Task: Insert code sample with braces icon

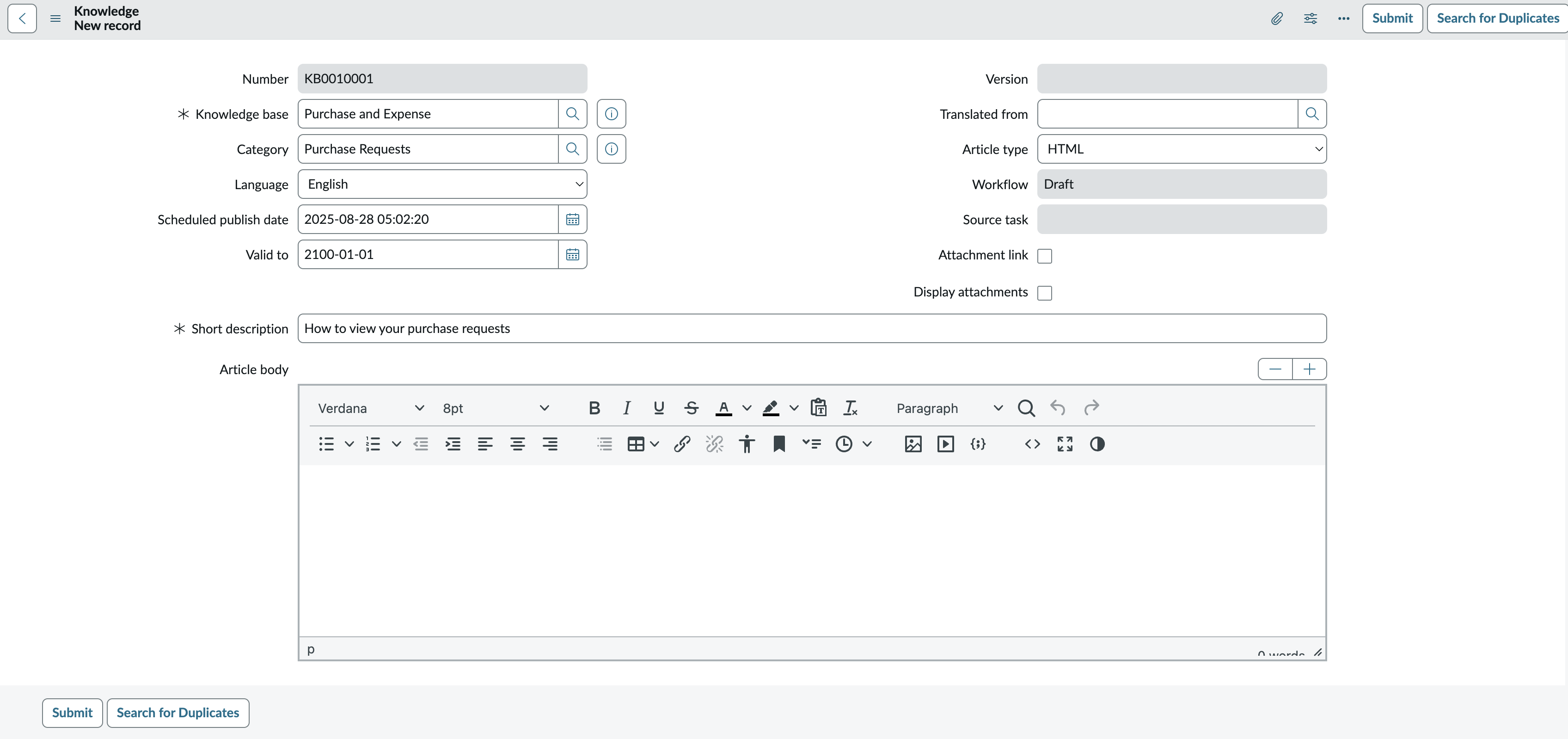Action: point(978,444)
